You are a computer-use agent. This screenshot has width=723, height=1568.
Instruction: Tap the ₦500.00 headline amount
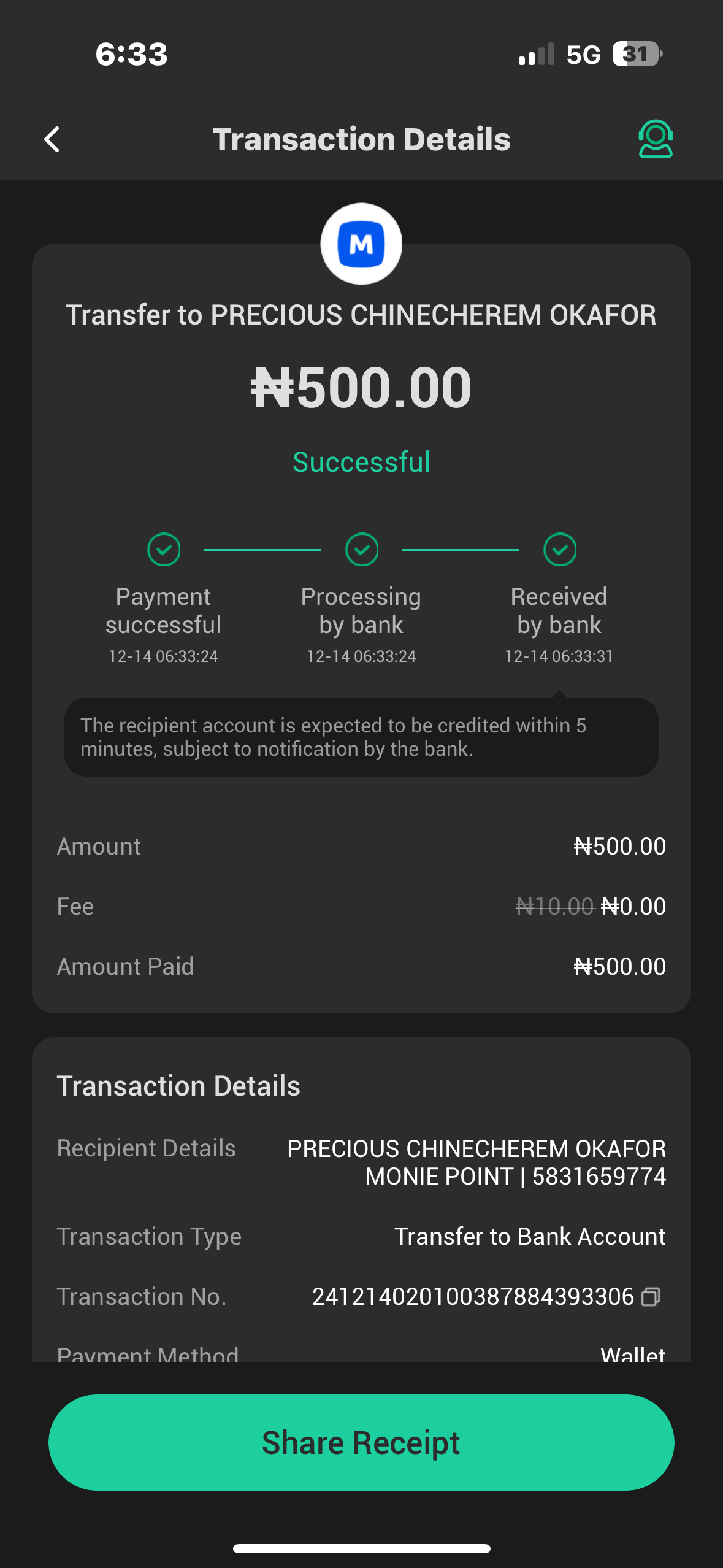[x=361, y=387]
